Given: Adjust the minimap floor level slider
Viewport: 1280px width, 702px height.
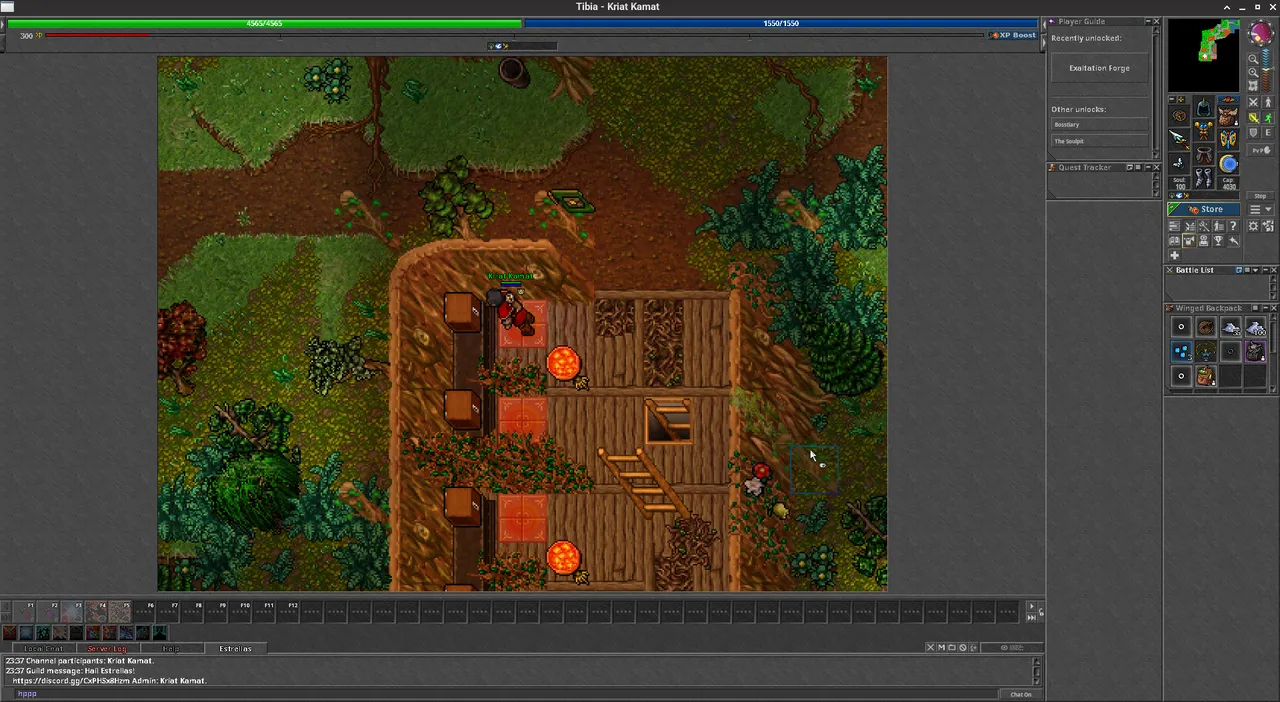Looking at the screenshot, I should (1268, 69).
